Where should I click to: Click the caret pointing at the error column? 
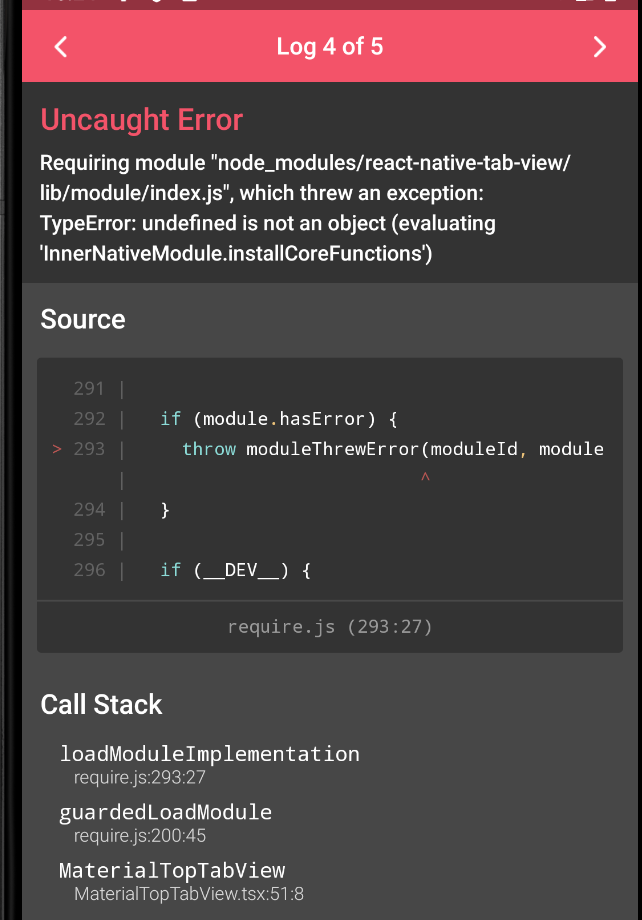tap(425, 479)
